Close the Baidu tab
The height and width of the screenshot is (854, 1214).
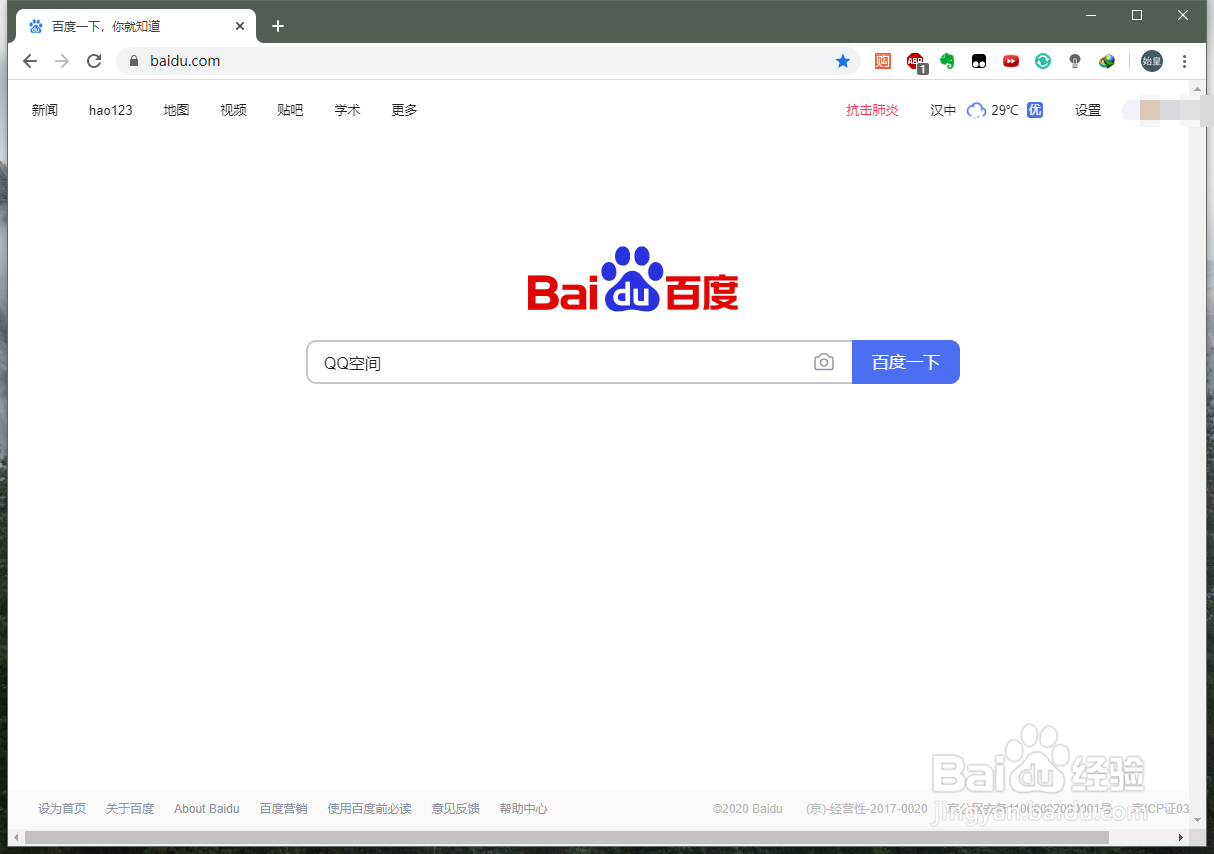click(x=240, y=26)
